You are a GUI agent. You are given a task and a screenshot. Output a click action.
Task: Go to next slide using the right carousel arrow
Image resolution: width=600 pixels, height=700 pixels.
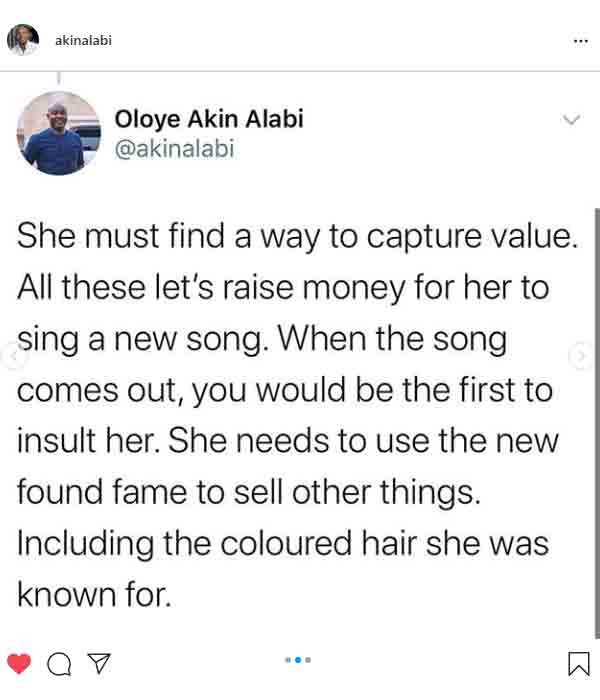(x=580, y=356)
